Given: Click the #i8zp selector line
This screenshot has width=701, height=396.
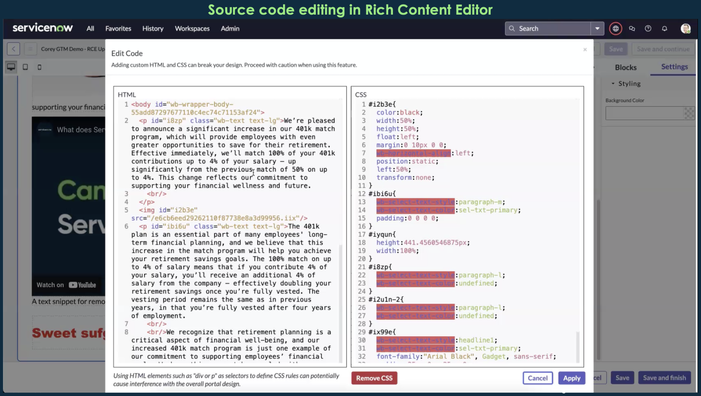Looking at the screenshot, I should click(x=380, y=267).
